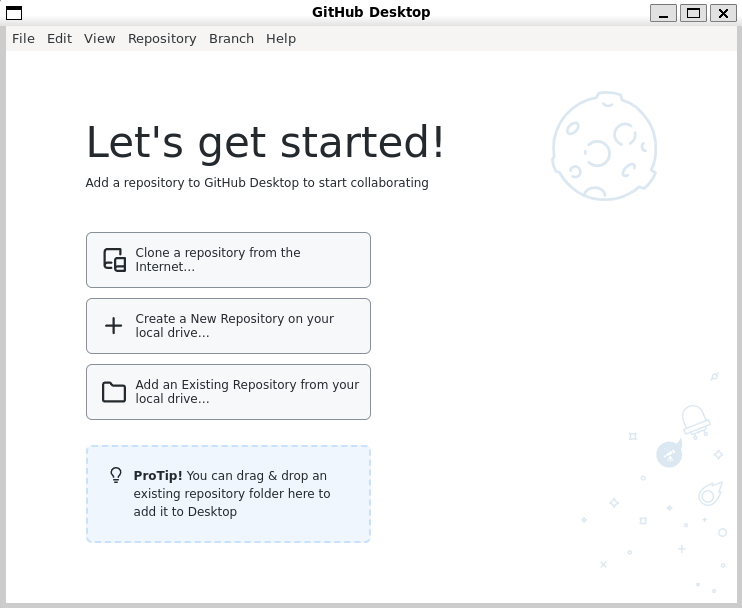742x608 pixels.
Task: Pick 'Add an Existing Repository from your local drive...' text
Action: pyautogui.click(x=247, y=391)
